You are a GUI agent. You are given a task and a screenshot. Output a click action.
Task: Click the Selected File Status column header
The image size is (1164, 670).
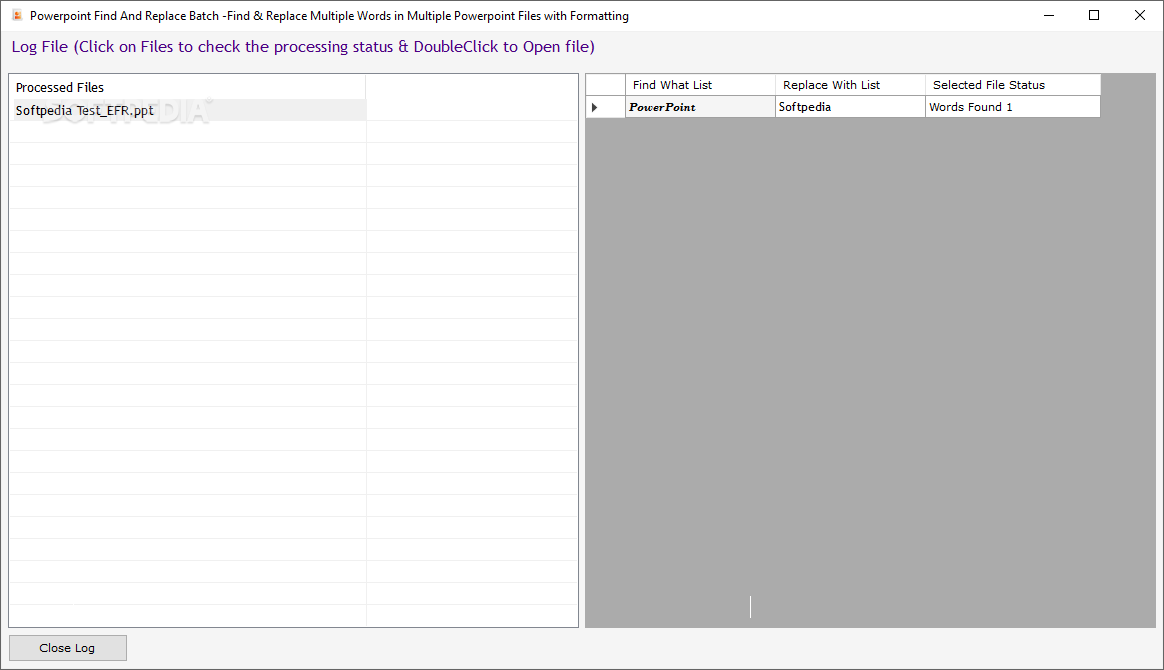point(1013,85)
